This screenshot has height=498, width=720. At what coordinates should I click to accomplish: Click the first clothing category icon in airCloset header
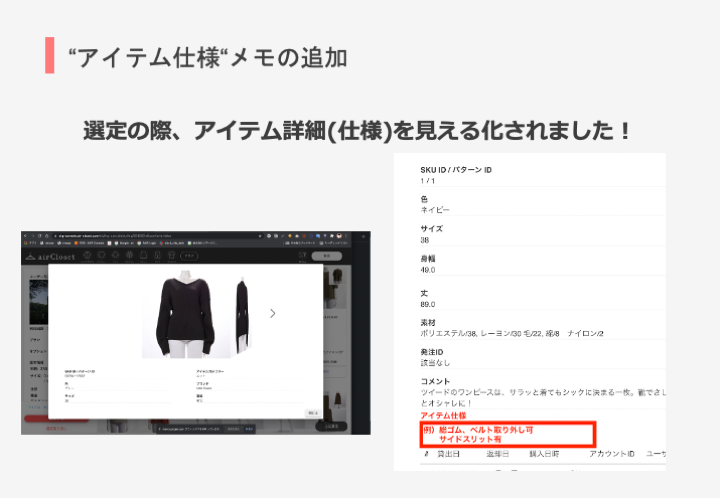(88, 257)
